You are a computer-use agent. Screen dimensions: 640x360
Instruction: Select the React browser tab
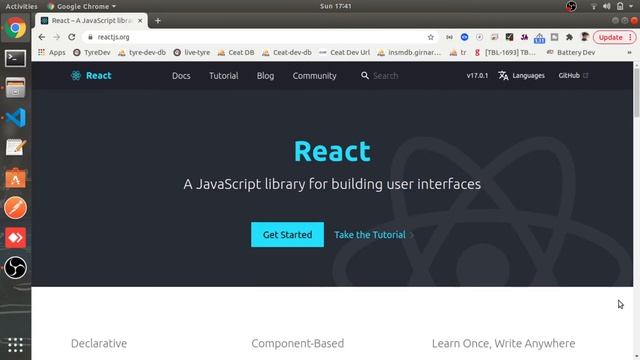coord(91,20)
